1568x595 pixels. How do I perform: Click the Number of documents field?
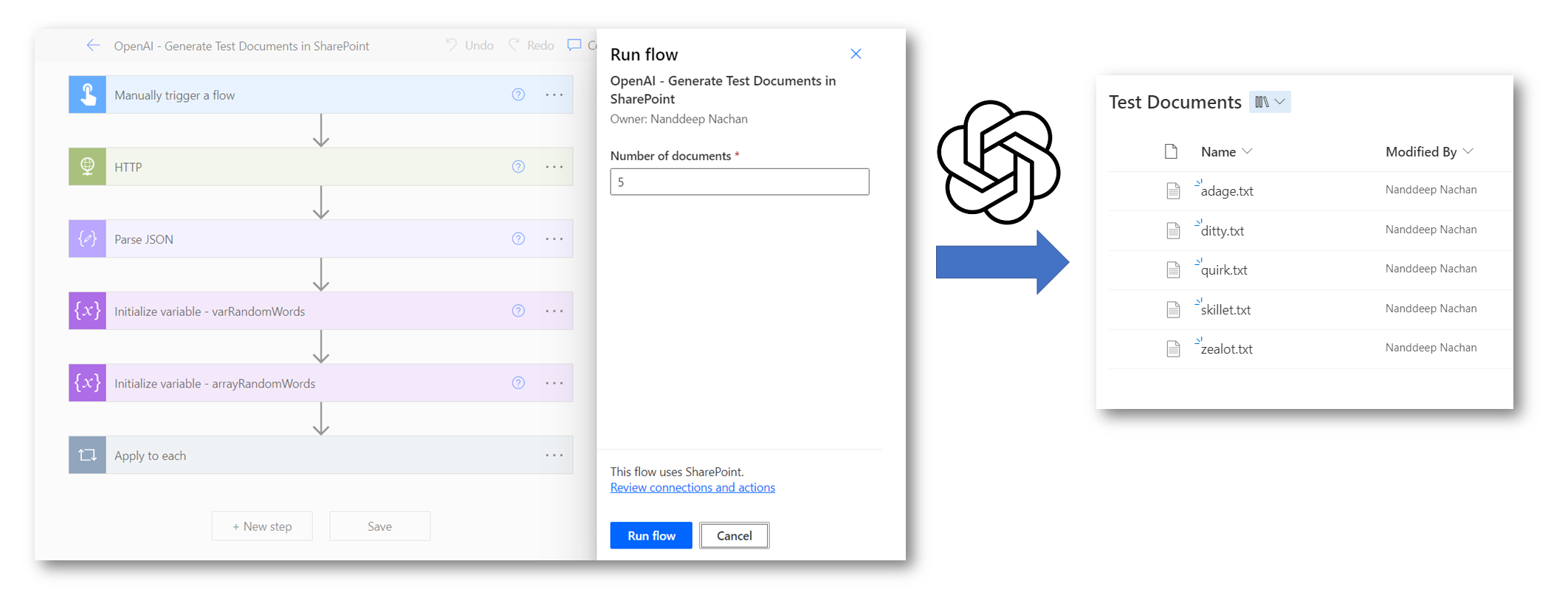click(739, 182)
